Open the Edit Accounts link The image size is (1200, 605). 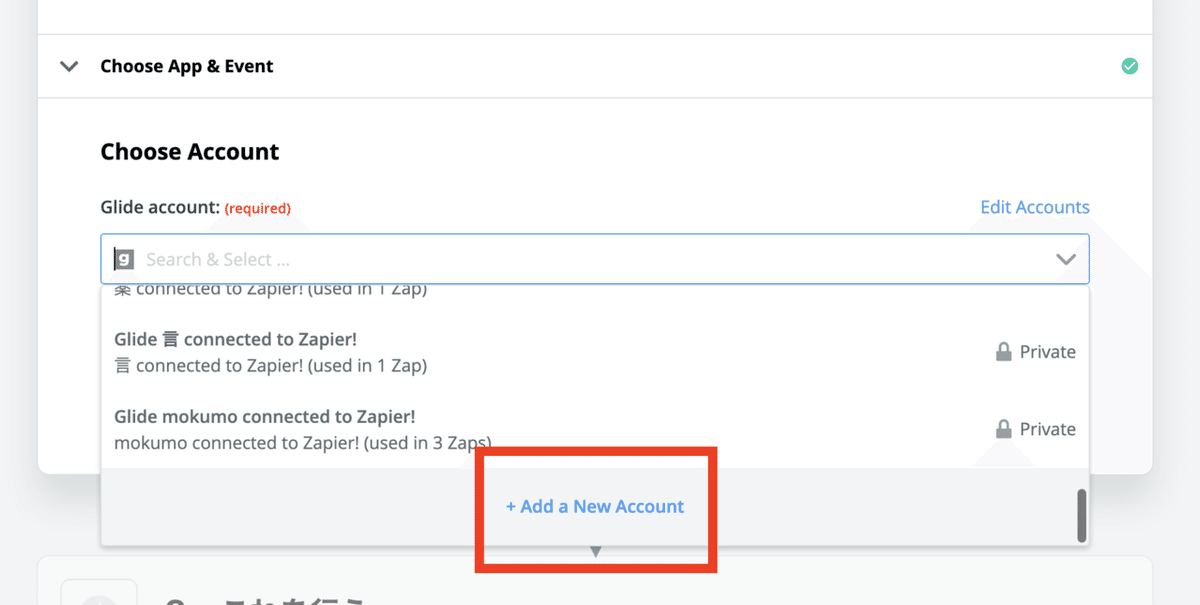[x=1034, y=207]
